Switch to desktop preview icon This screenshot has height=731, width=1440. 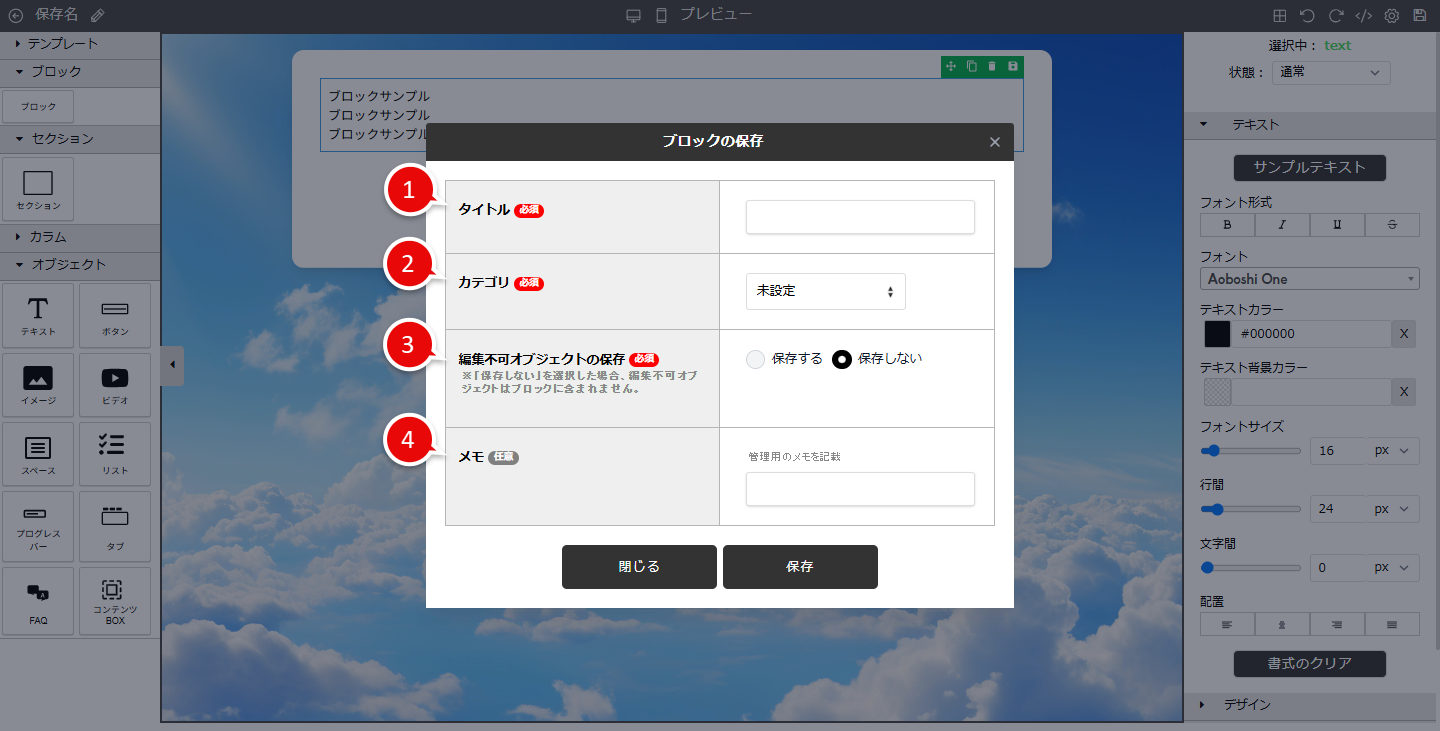click(x=633, y=15)
